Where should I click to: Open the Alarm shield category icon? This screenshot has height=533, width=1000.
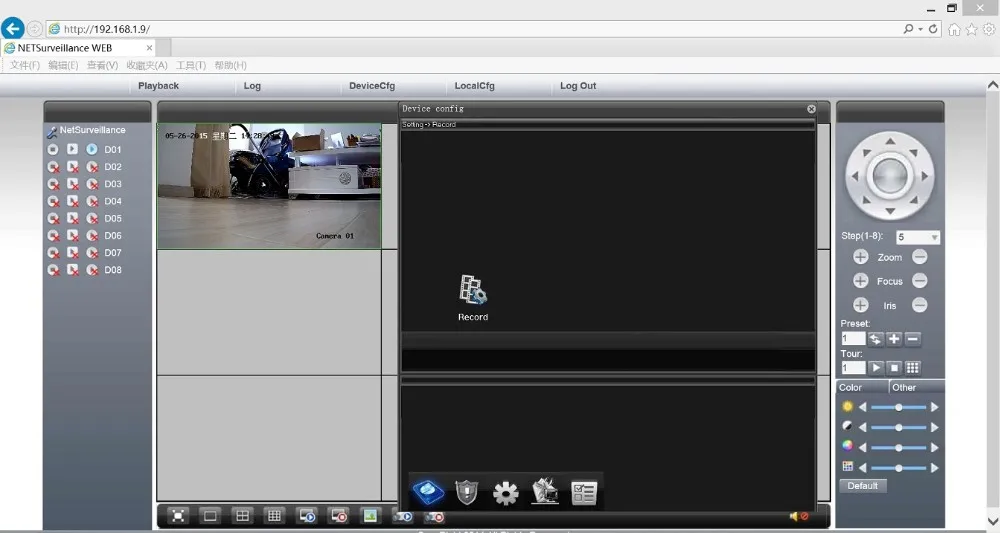467,493
